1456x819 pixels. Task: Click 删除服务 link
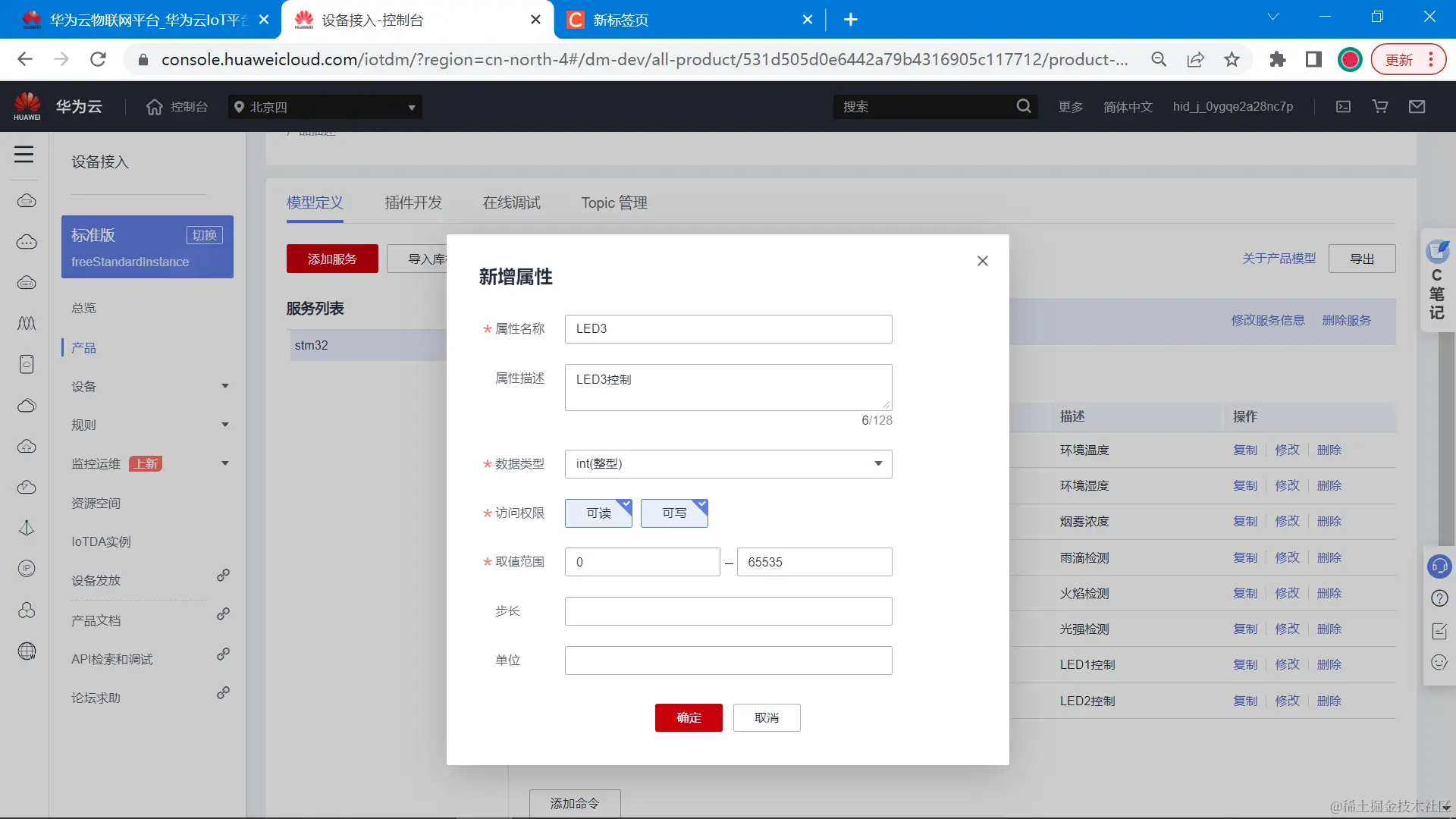[1347, 320]
